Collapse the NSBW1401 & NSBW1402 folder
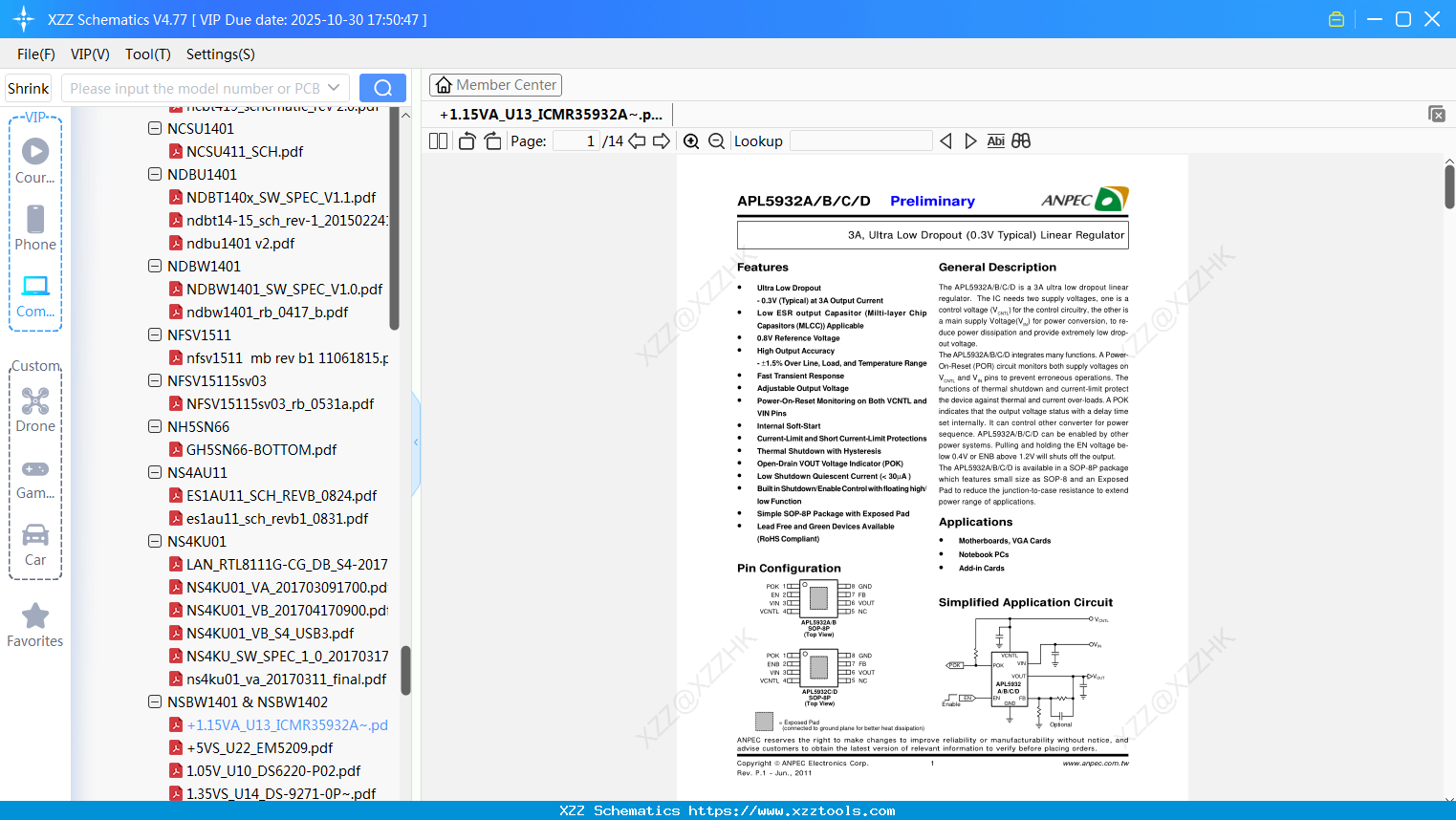 click(x=155, y=701)
